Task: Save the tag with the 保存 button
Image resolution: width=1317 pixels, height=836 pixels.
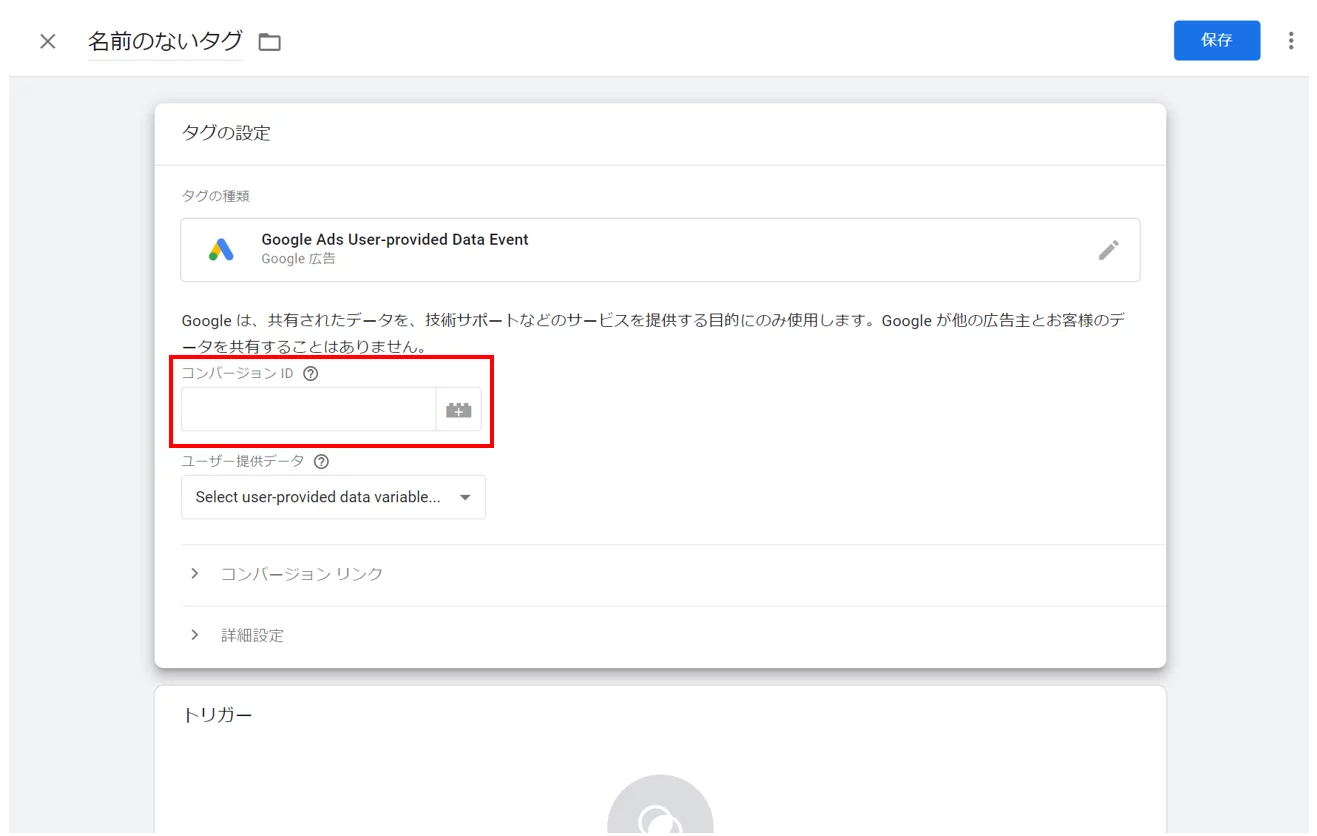Action: pos(1217,40)
